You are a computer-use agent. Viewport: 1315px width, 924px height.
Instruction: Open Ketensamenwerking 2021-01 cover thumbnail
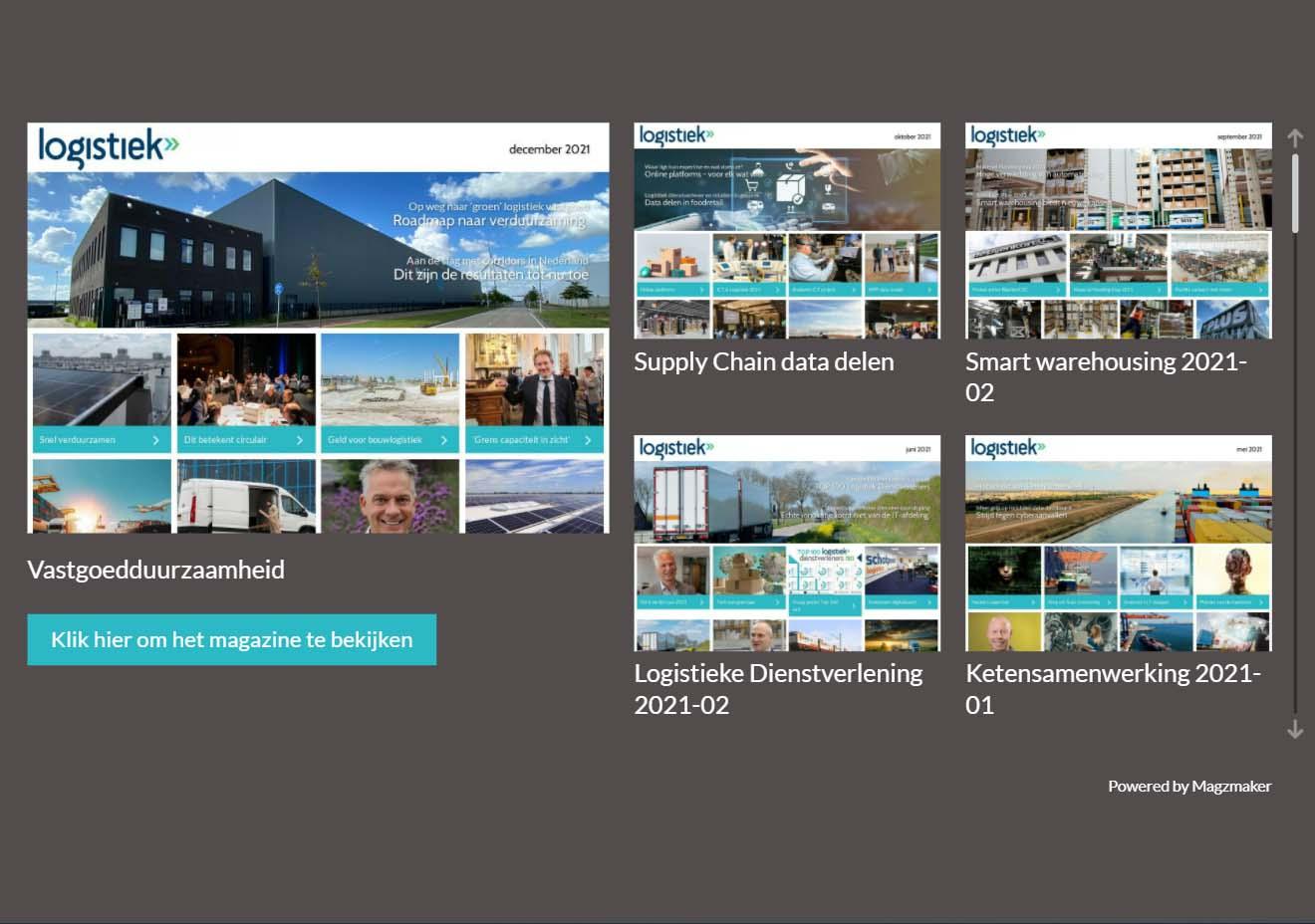[1118, 544]
